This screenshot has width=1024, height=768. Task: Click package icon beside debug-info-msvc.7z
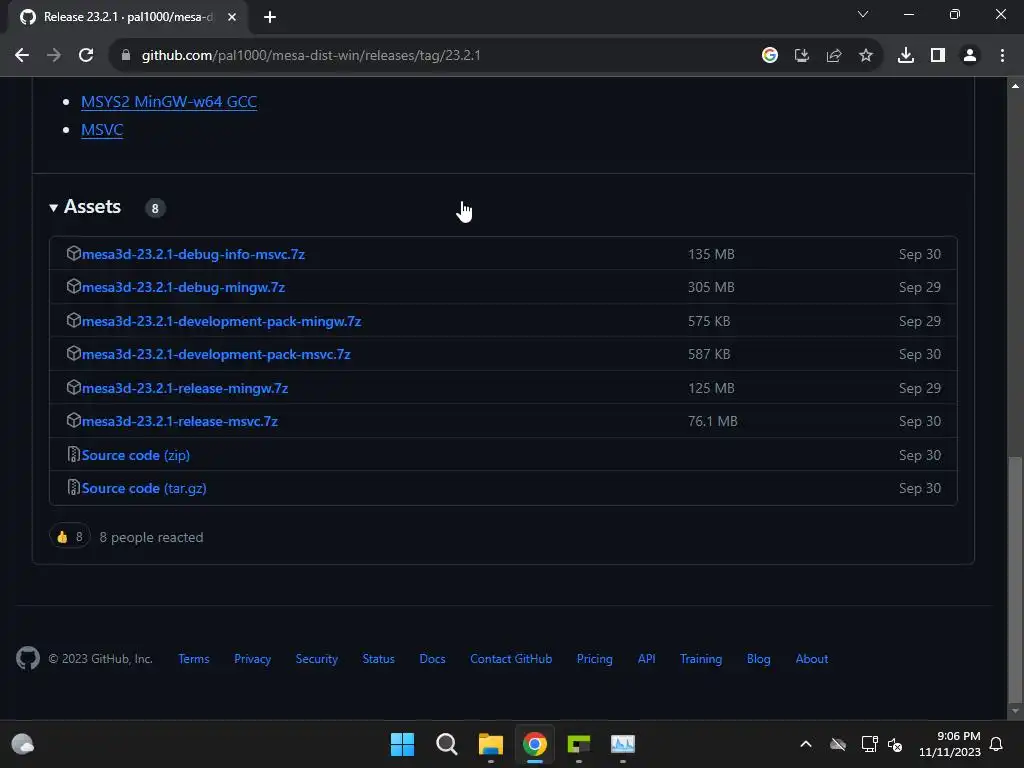[x=73, y=253]
